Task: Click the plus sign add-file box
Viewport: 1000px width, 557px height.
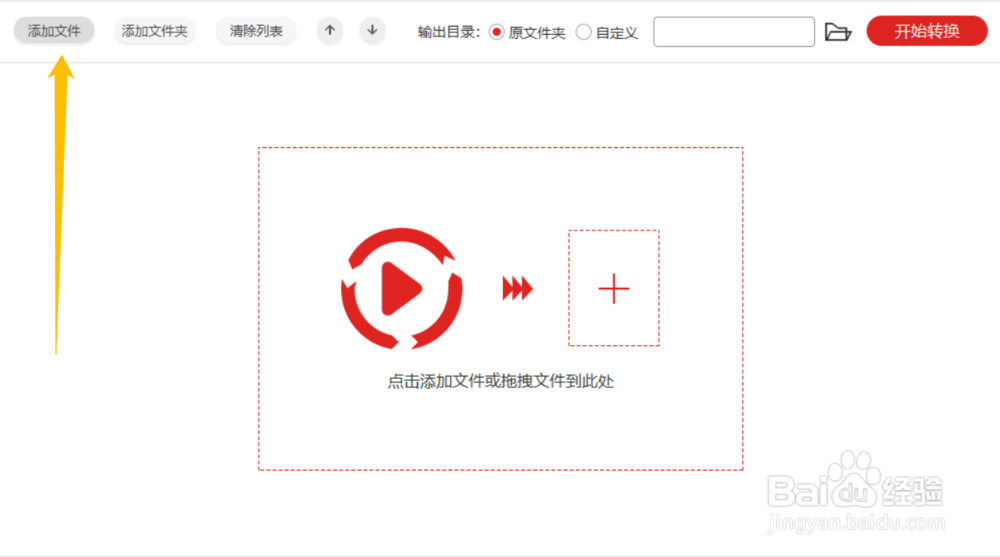Action: pyautogui.click(x=614, y=288)
